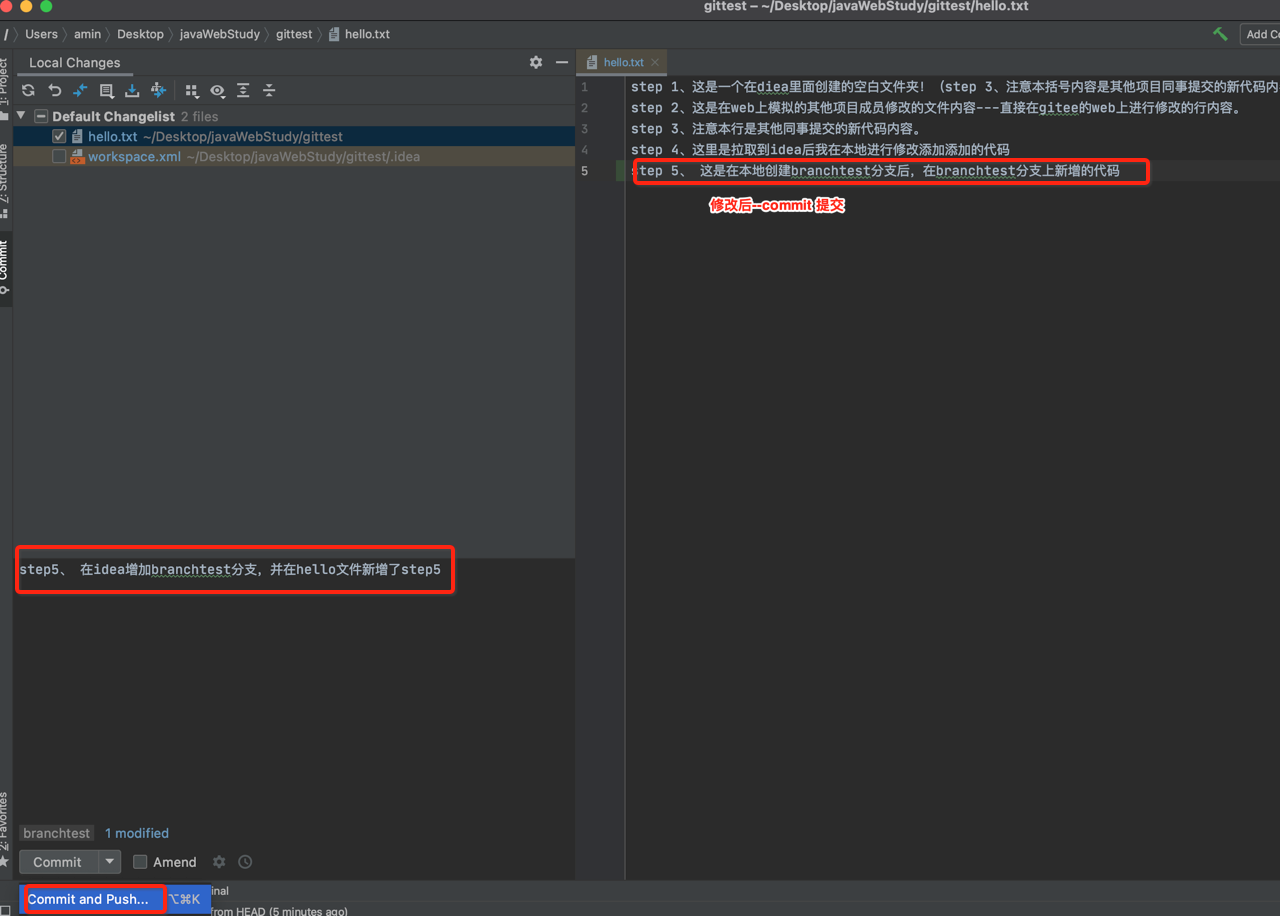Click the Show Diff arrows icon
The width and height of the screenshot is (1280, 916).
[x=81, y=90]
